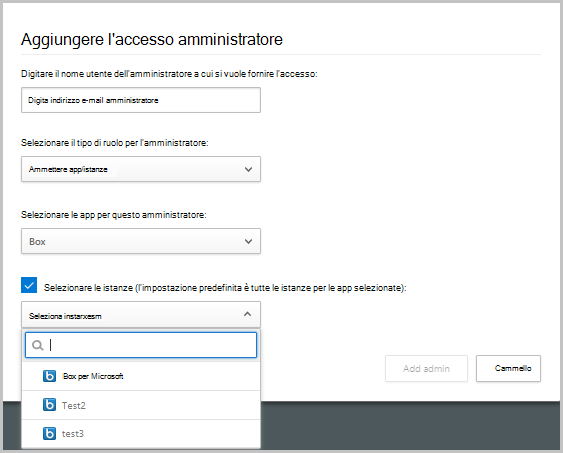Image resolution: width=563 pixels, height=453 pixels.
Task: Select the test3 instance
Action: tap(141, 434)
